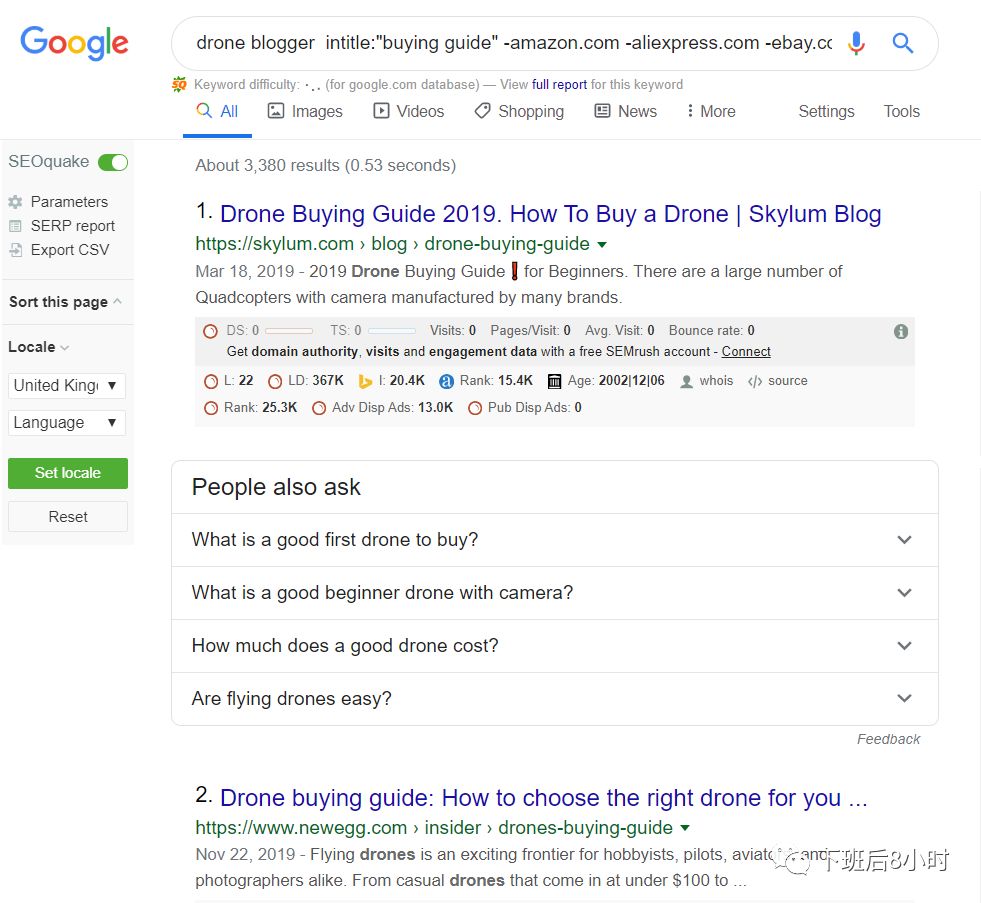Image resolution: width=981 pixels, height=903 pixels.
Task: Click the 'People also ask' heading
Action: (276, 487)
